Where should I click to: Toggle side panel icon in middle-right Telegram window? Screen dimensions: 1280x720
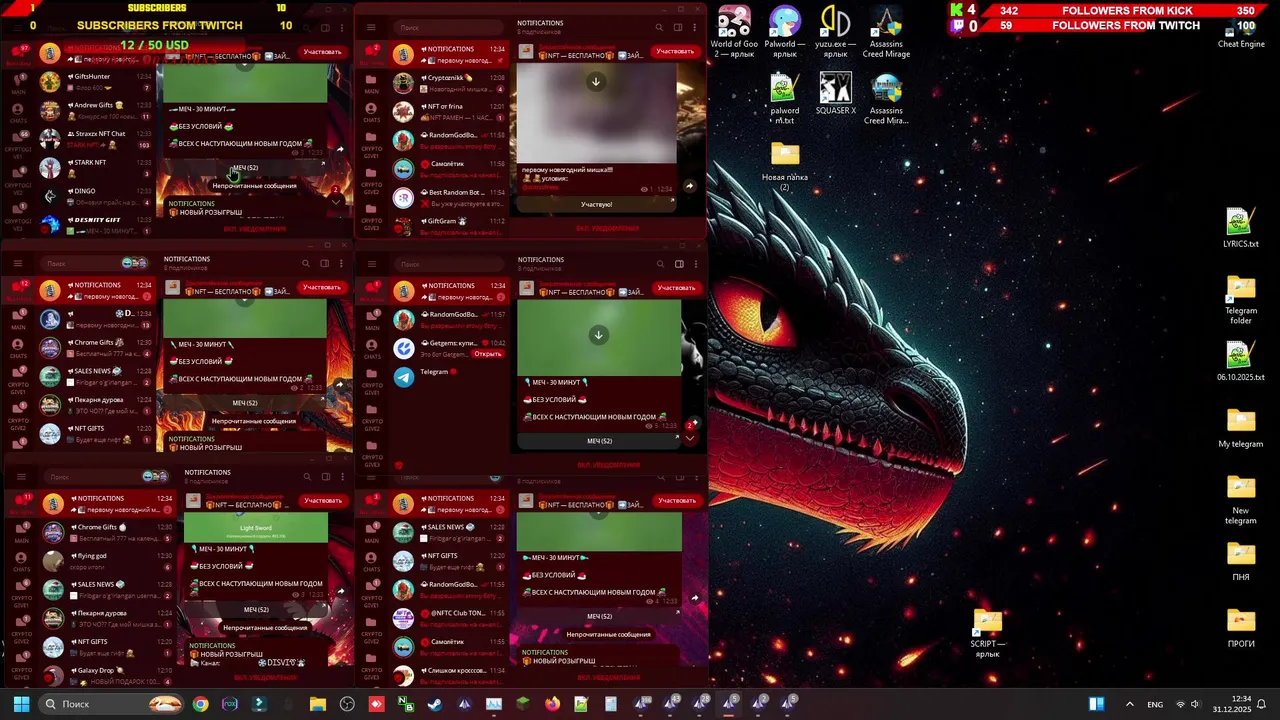[678, 264]
